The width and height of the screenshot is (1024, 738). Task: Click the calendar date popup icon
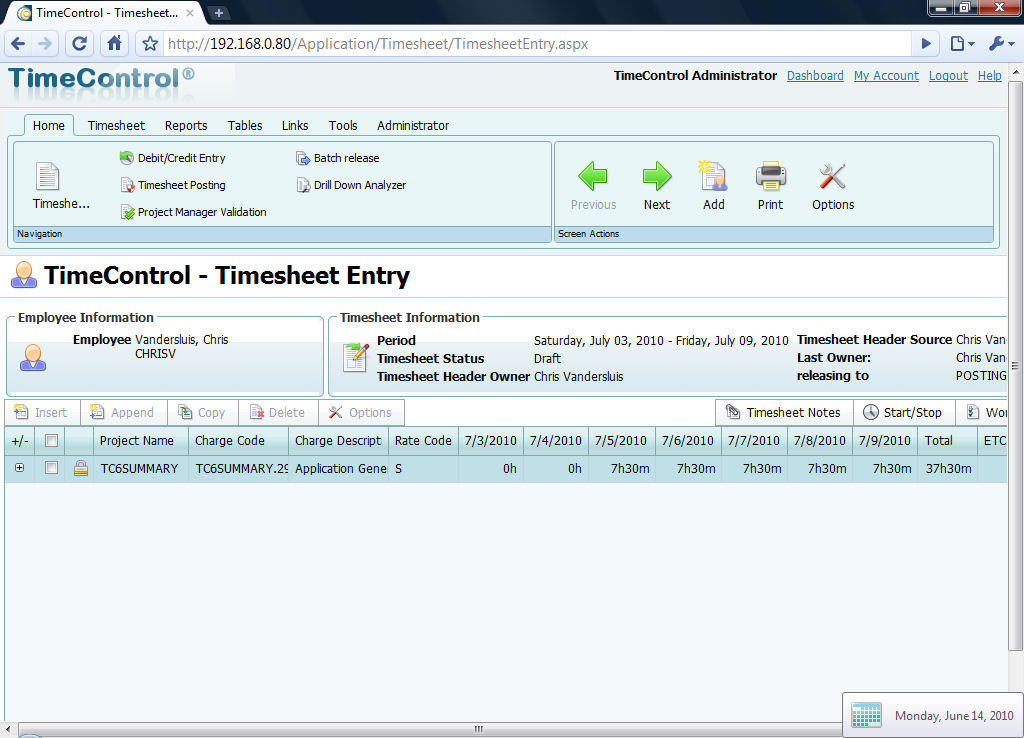[867, 715]
